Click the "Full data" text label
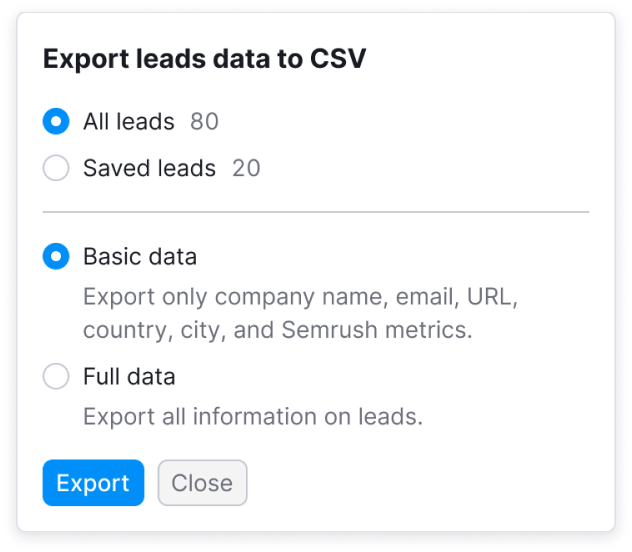This screenshot has width=632, height=552. click(129, 376)
